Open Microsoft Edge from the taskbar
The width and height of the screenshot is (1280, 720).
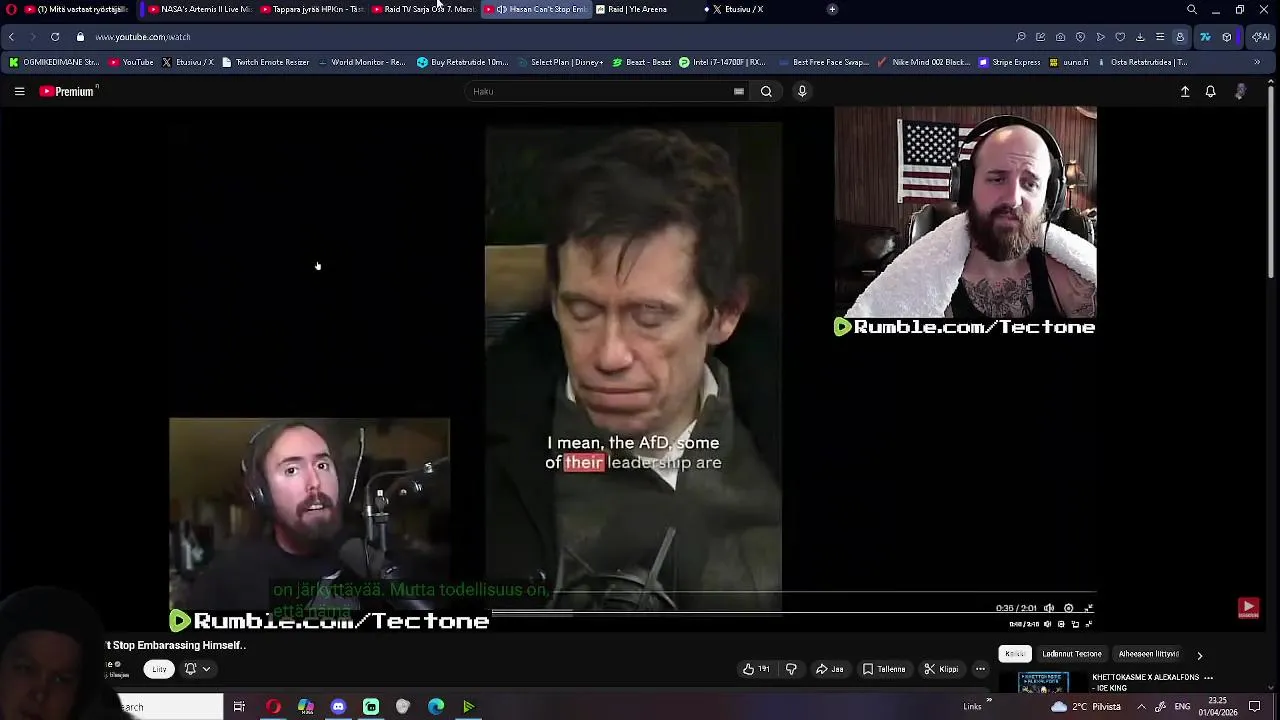[x=436, y=707]
